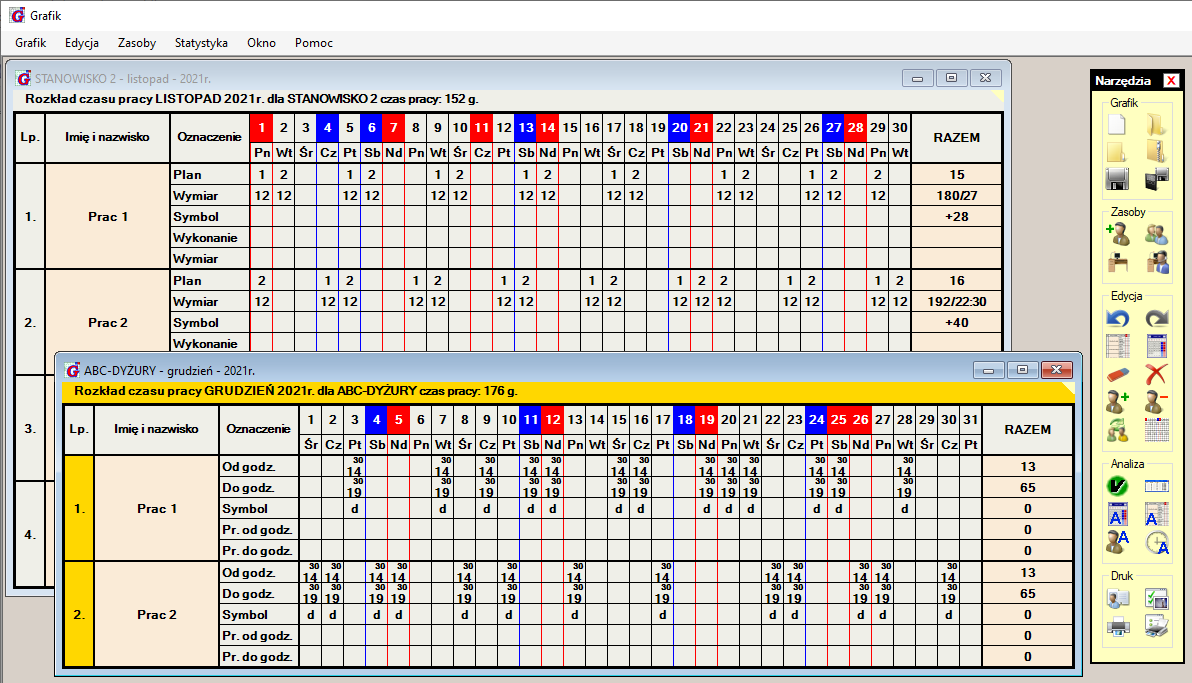Open the Edycja menu
The width and height of the screenshot is (1192, 683).
coord(82,43)
